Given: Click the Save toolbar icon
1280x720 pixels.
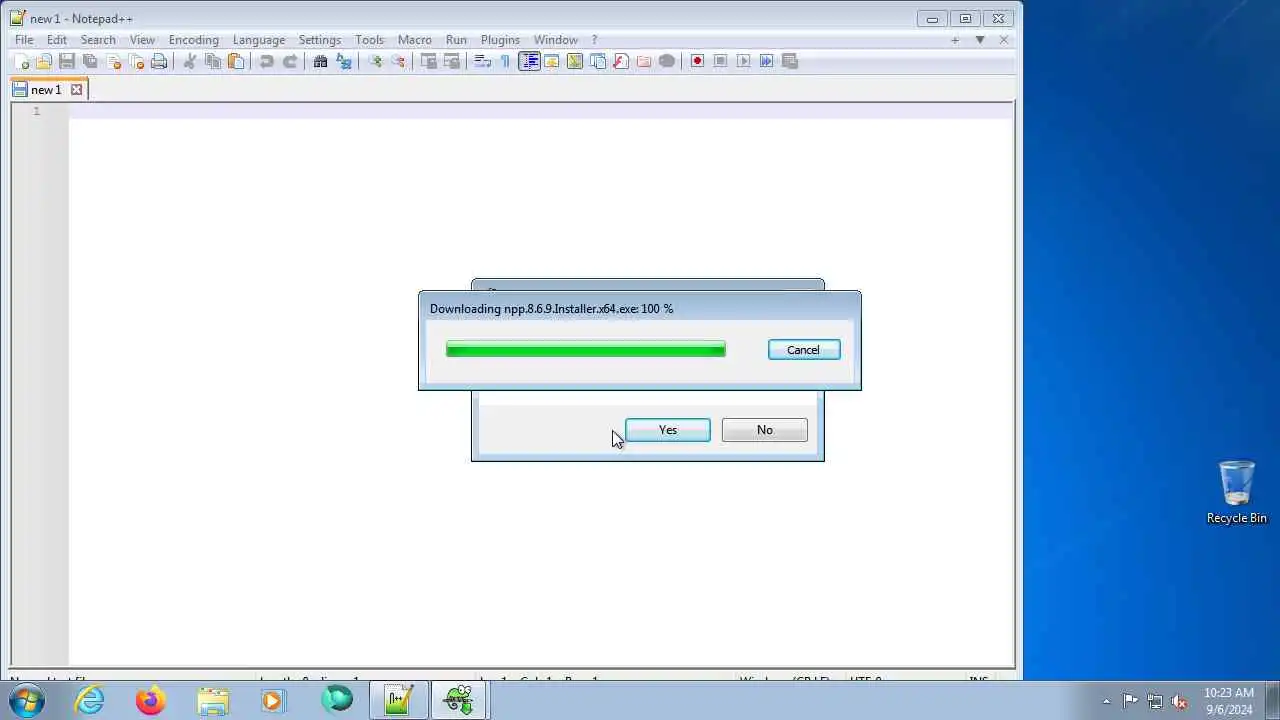Looking at the screenshot, I should (x=67, y=61).
